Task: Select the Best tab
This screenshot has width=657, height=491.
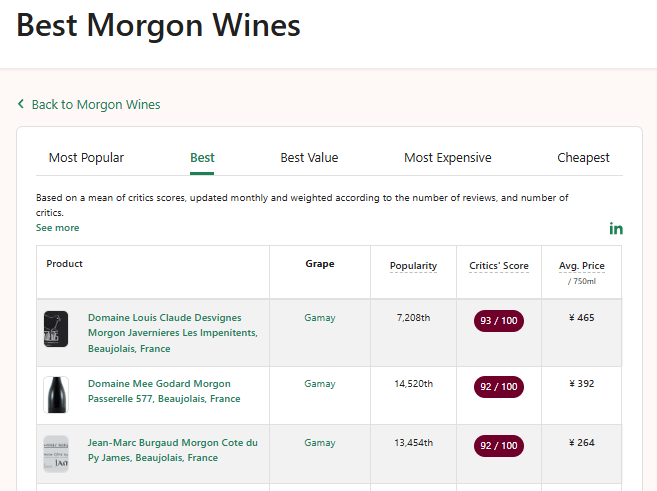Action: tap(202, 158)
